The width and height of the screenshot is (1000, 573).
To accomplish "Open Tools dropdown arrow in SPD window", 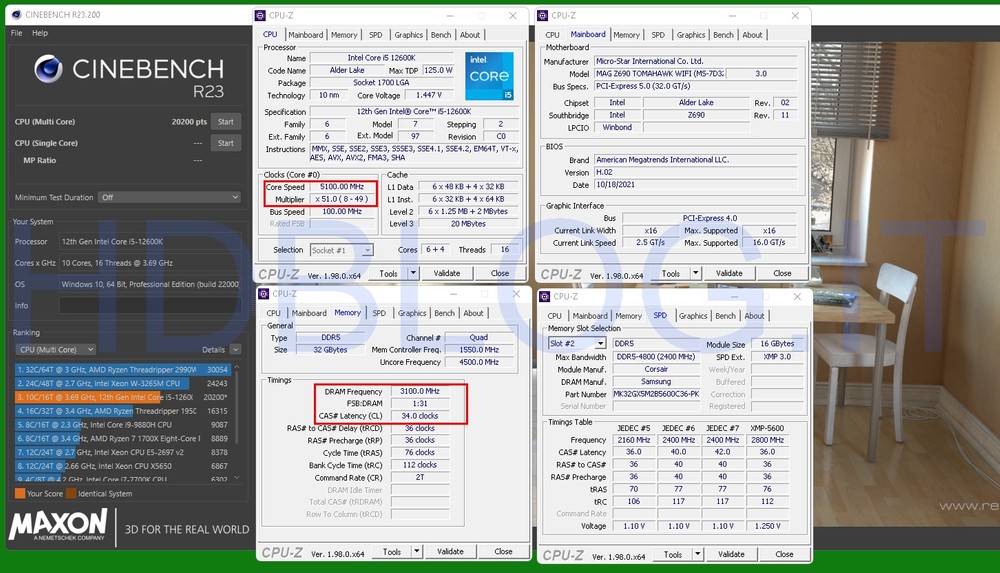I will [698, 554].
